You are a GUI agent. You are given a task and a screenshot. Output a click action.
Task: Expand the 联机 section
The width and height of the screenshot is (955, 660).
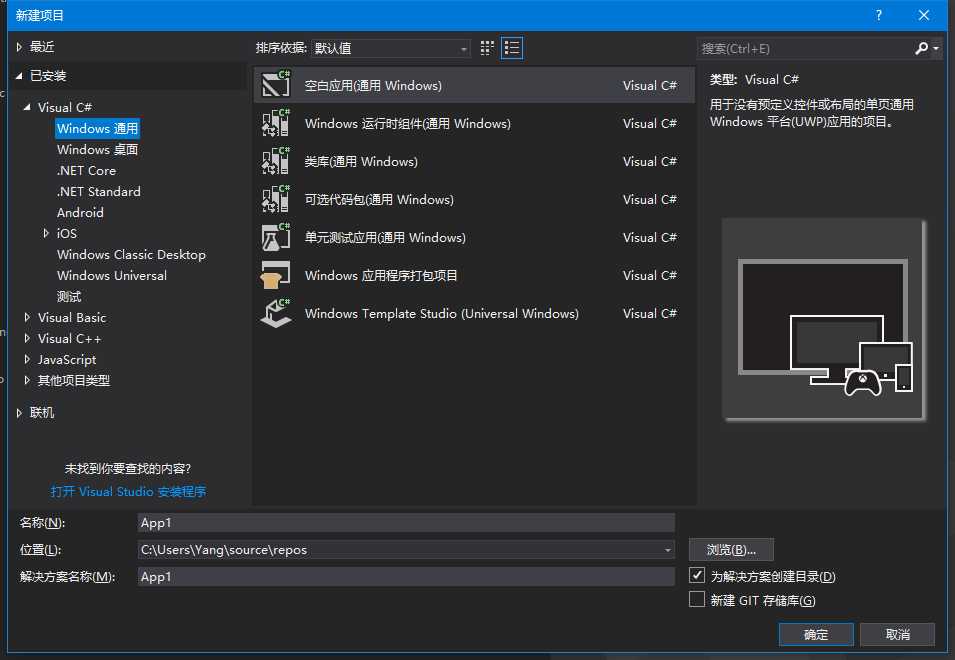click(x=19, y=413)
